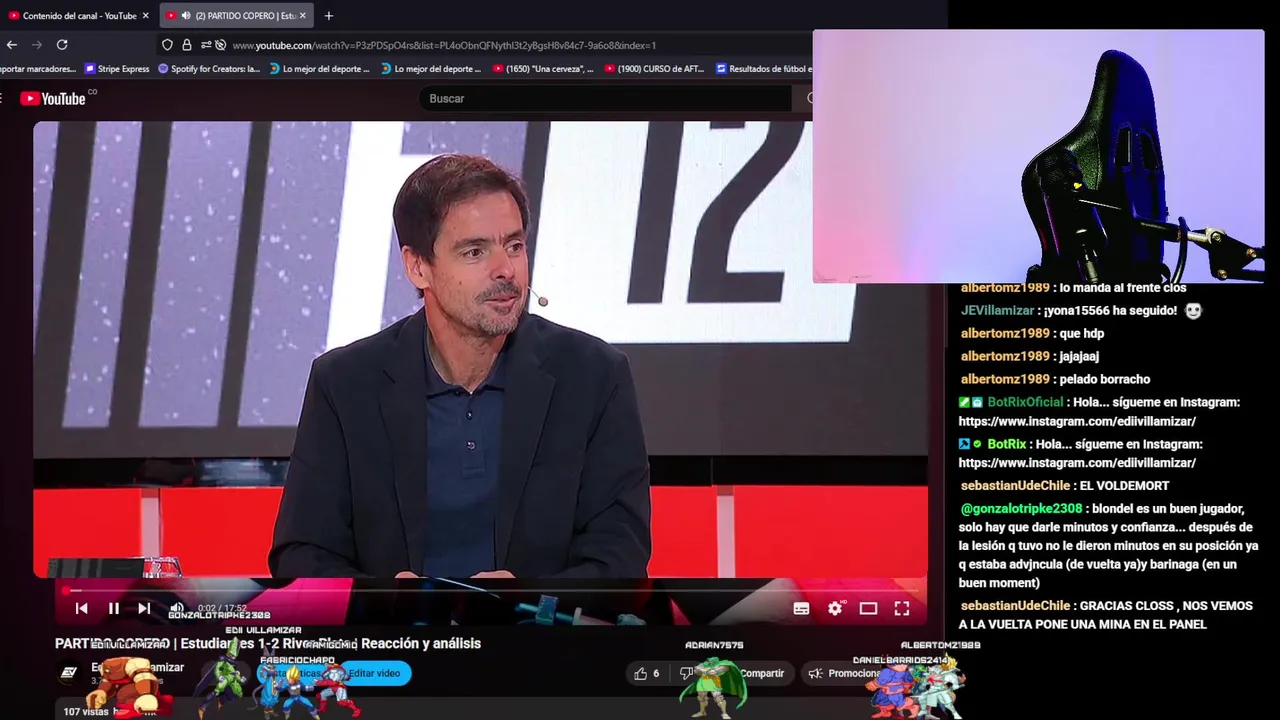Like the video with 6 likes
The height and width of the screenshot is (720, 1280).
[646, 673]
